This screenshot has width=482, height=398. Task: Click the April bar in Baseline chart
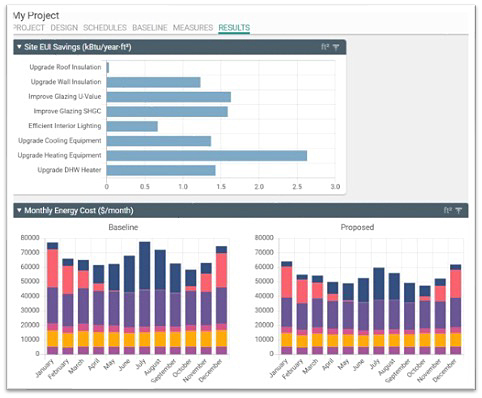[x=99, y=310]
